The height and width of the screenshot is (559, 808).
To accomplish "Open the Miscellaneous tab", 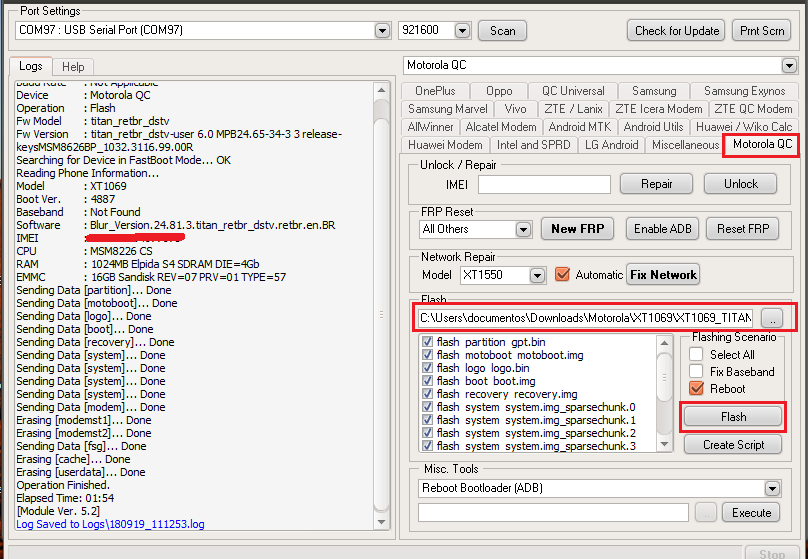I will coord(685,145).
